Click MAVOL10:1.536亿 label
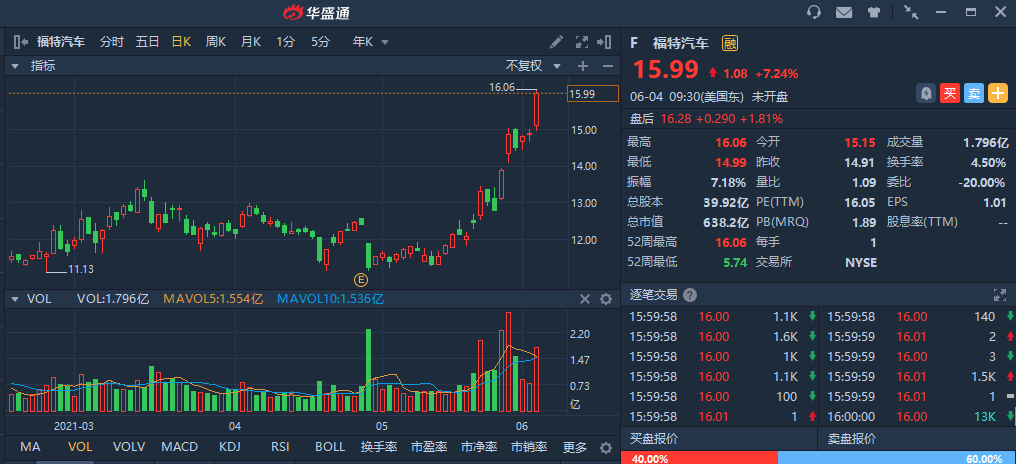The width and height of the screenshot is (1016, 464). [x=330, y=299]
